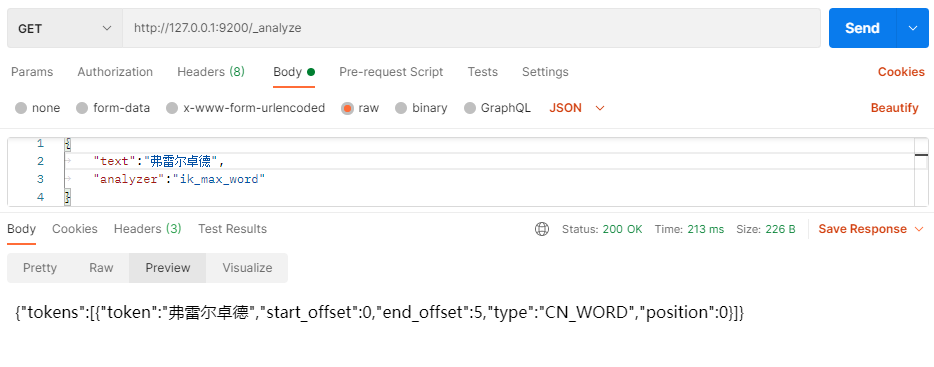Select the none body type radio
934x367 pixels.
21,108
